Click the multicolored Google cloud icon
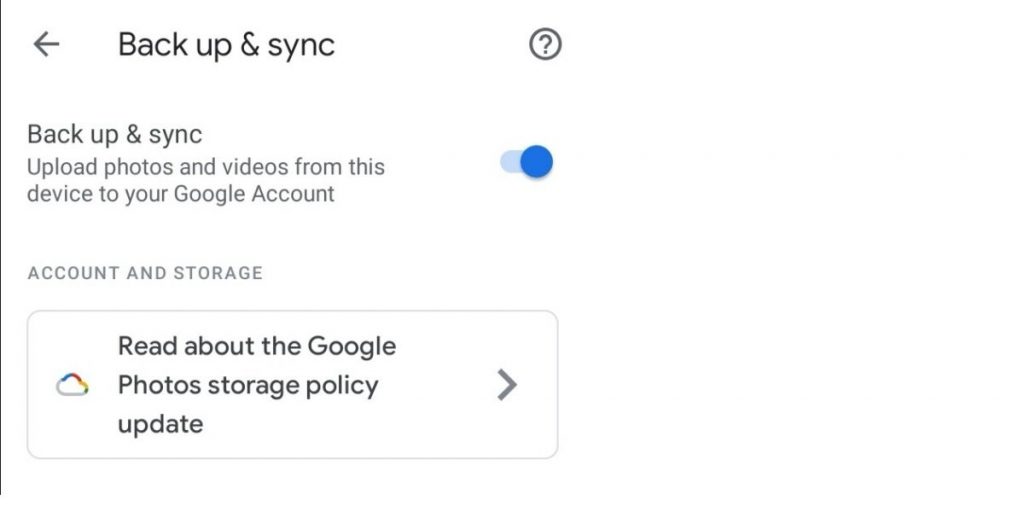Screen dimensions: 1024x529 click(73, 385)
